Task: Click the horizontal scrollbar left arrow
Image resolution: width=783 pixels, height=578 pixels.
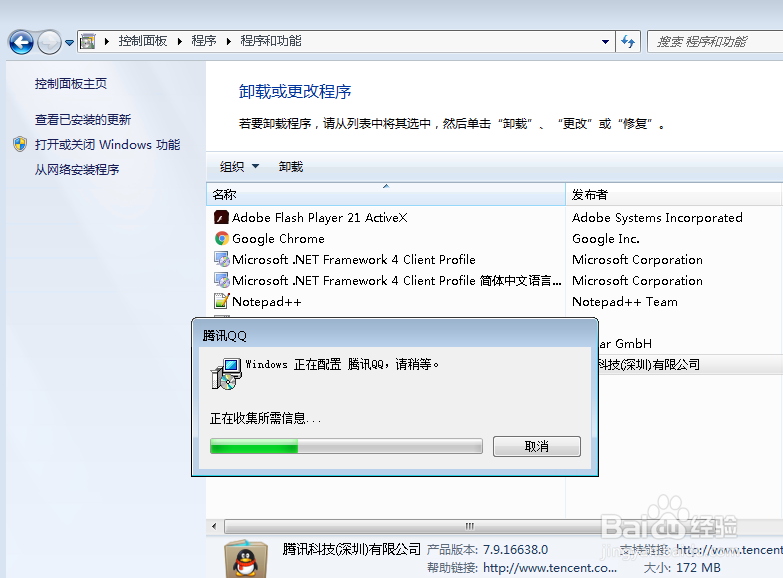Action: coord(214,526)
